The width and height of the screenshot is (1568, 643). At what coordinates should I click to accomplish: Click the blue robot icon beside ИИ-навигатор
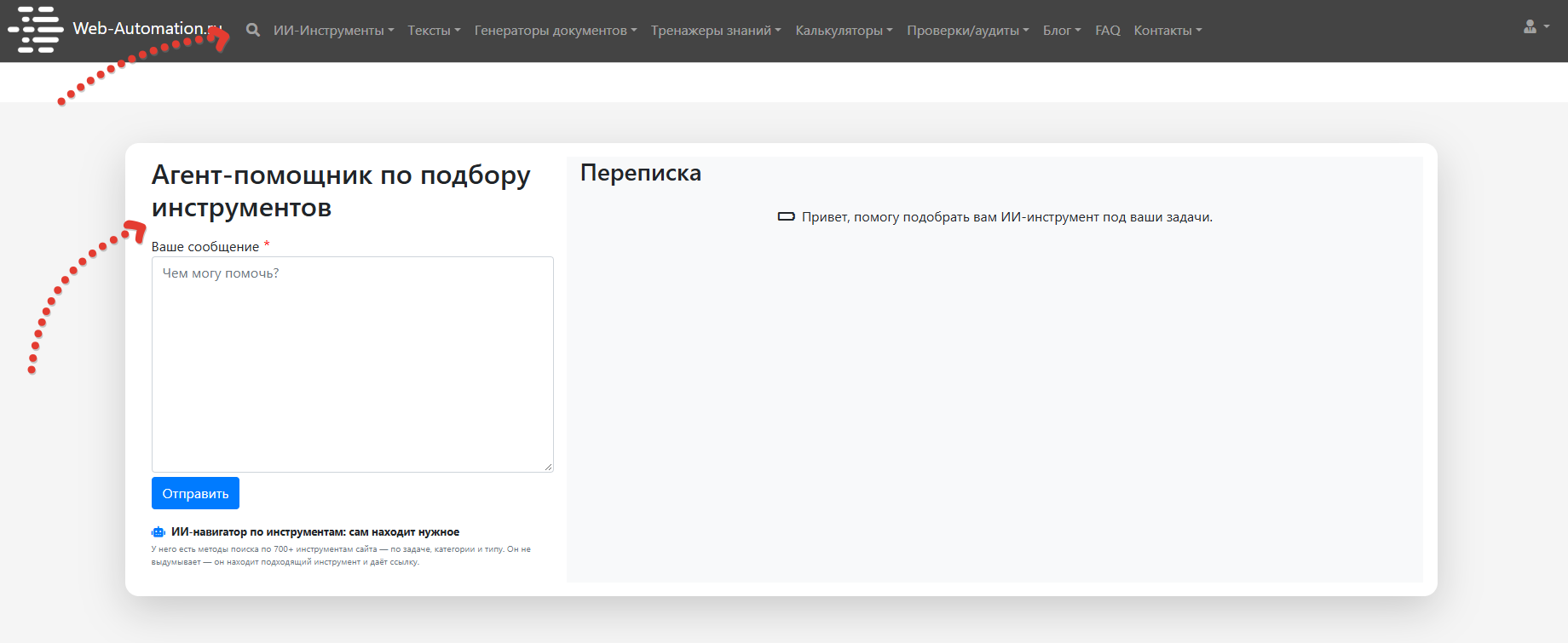159,532
